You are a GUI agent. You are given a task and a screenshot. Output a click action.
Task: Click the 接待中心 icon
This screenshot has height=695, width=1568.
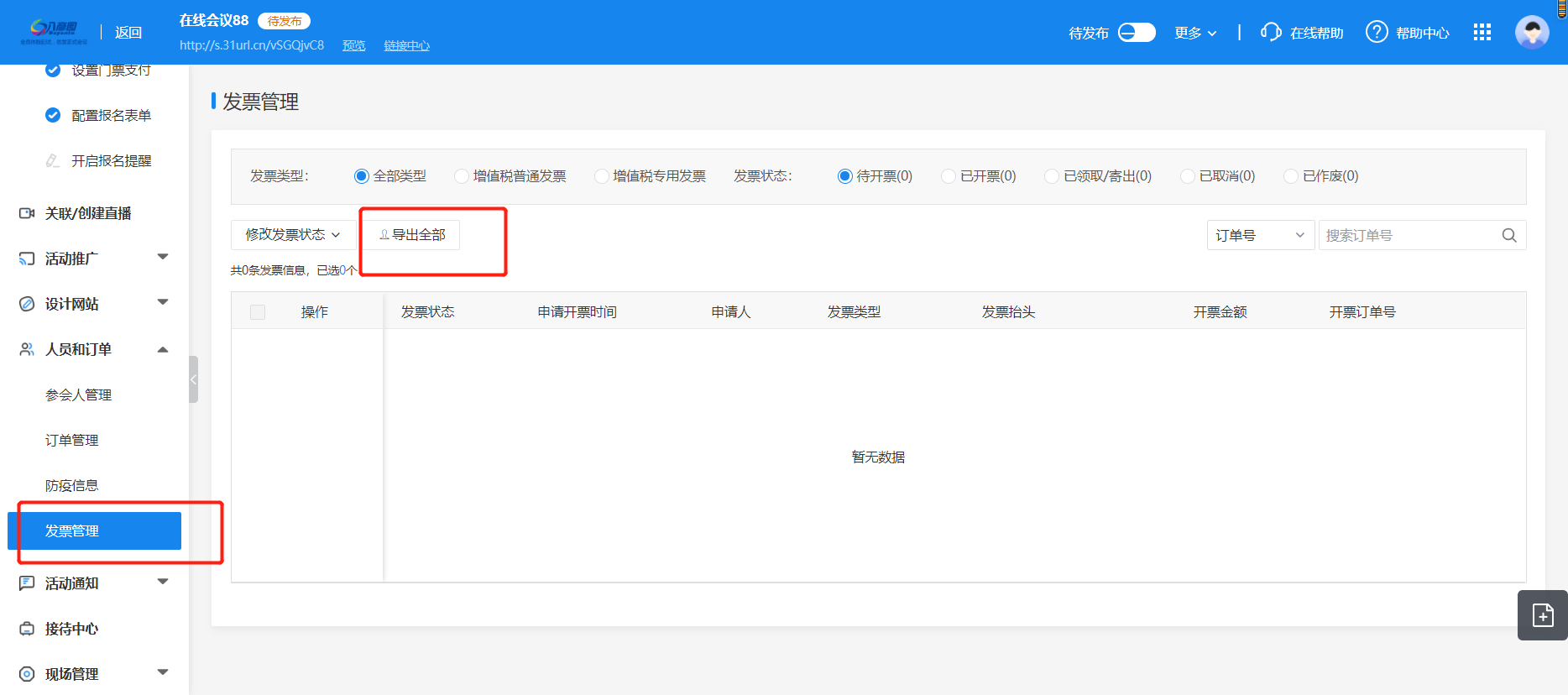pos(27,629)
